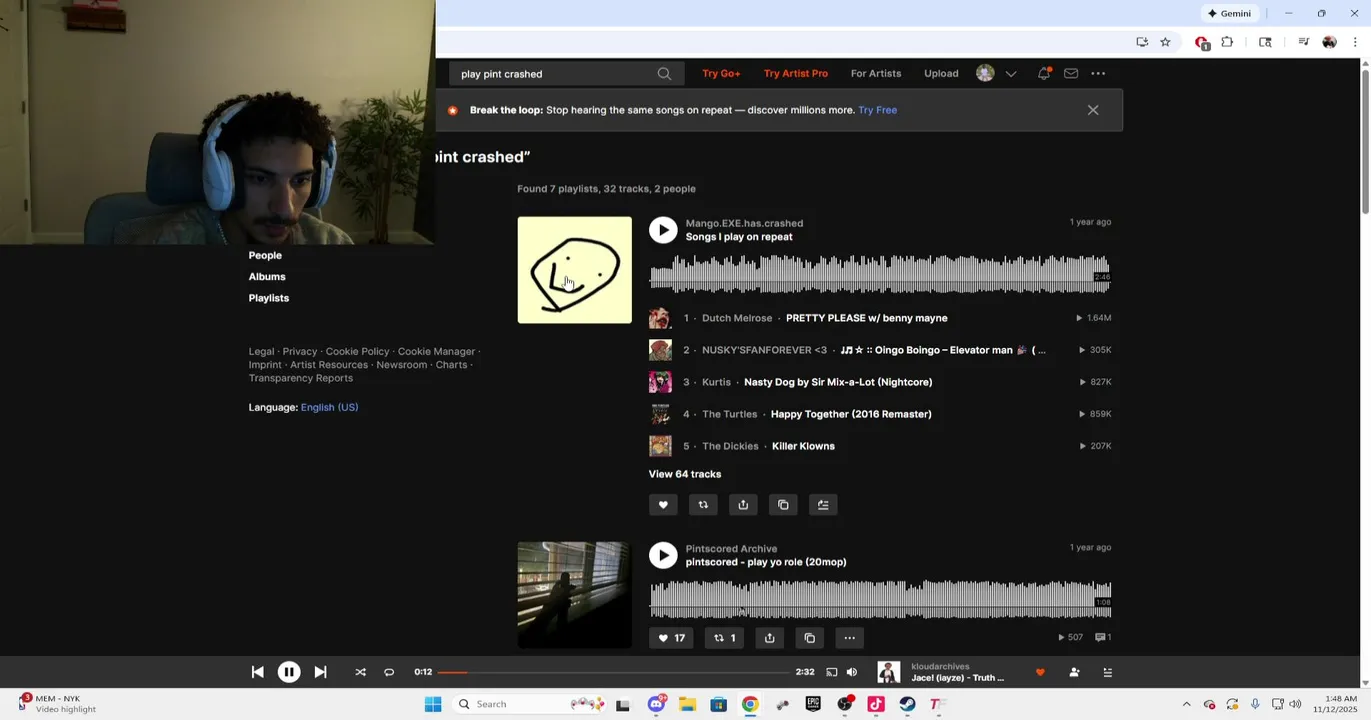Open the messages envelope icon

[x=1071, y=73]
